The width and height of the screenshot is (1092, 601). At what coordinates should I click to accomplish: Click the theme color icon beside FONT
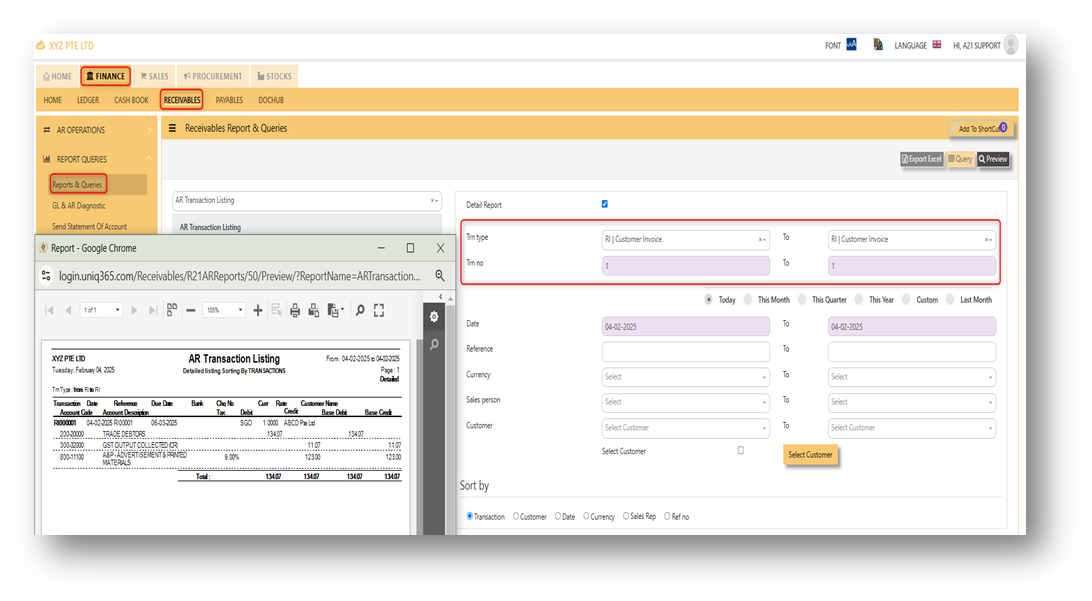[878, 45]
